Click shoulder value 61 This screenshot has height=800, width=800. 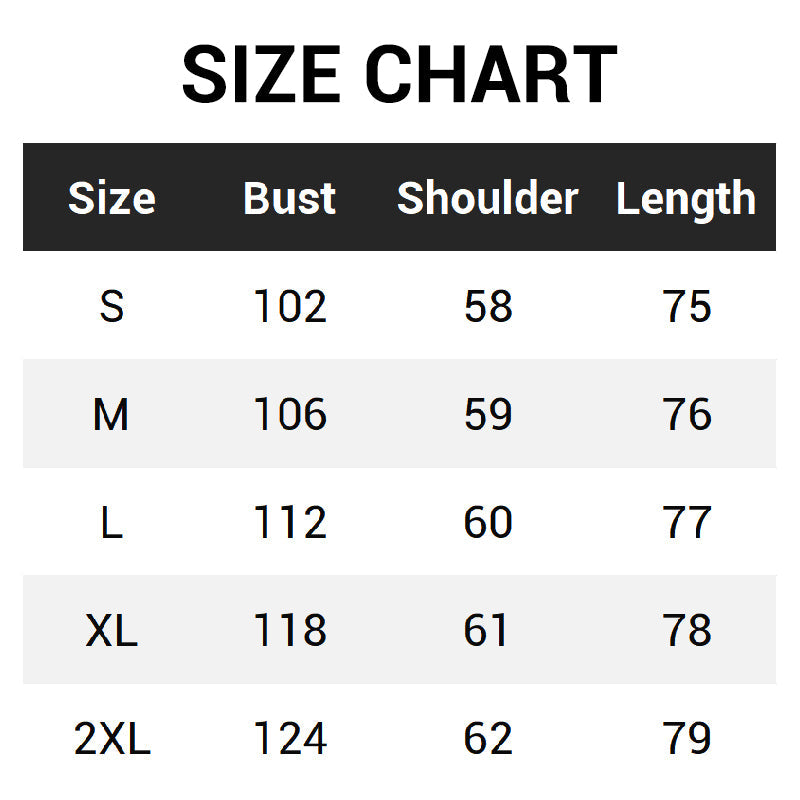487,630
